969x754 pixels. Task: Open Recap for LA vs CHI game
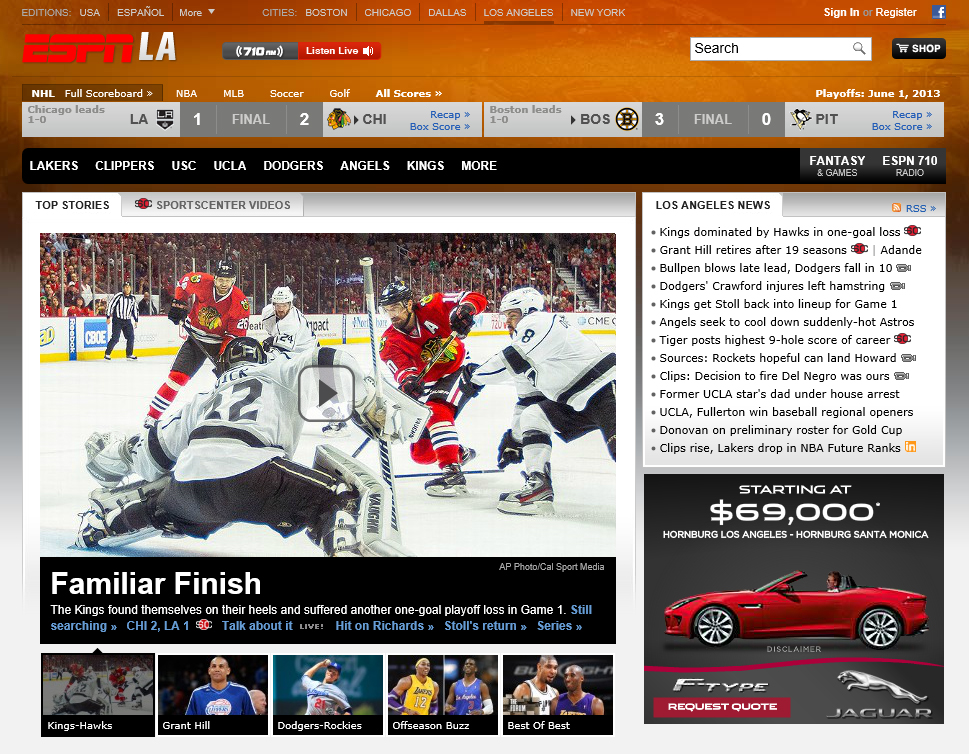(x=449, y=114)
